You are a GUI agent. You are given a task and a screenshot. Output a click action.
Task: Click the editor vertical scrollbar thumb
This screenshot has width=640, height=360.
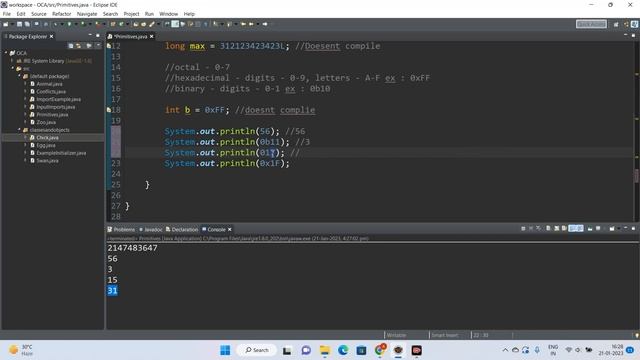tap(636, 176)
